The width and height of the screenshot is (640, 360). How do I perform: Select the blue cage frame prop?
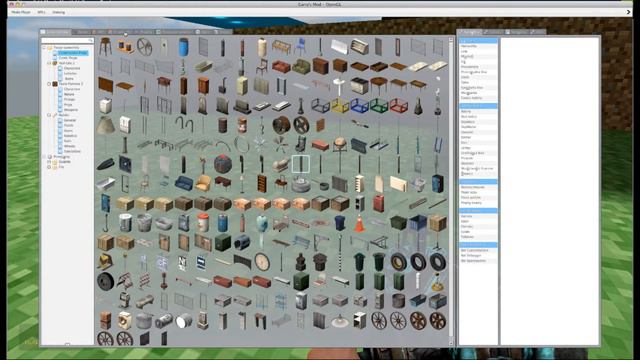click(359, 105)
